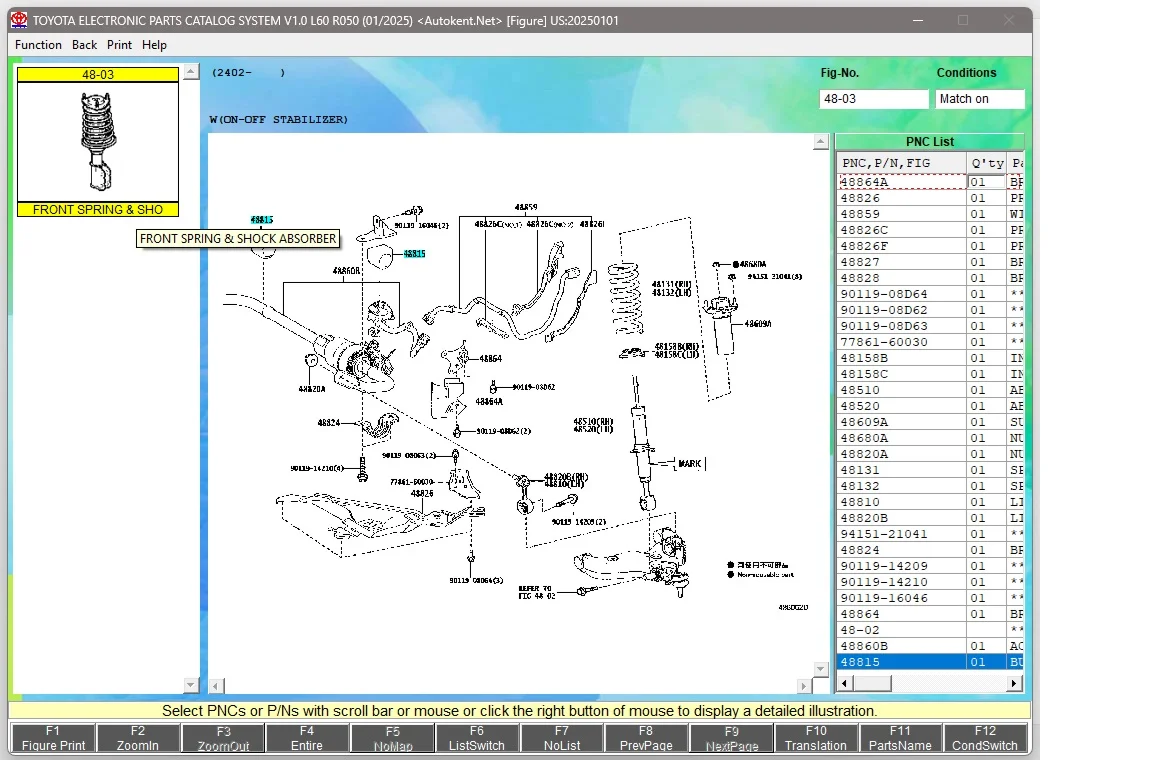
Task: Click the 48860B label in the diagram
Action: [x=346, y=271]
